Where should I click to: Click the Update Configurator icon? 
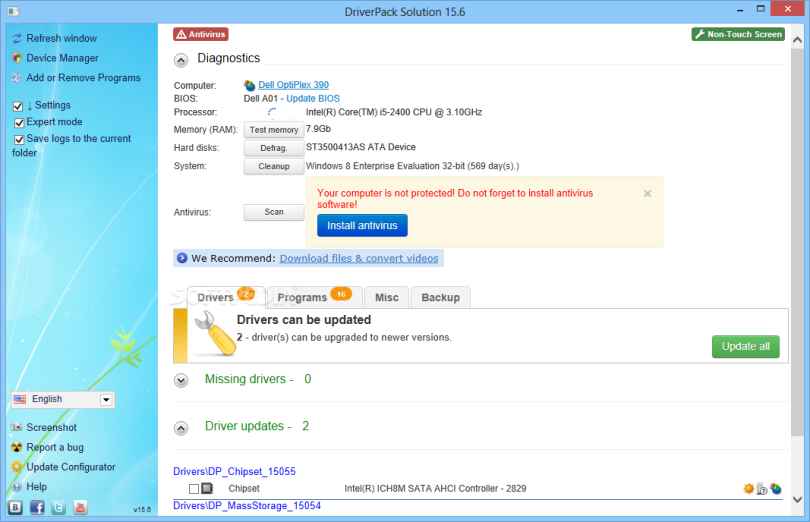point(17,467)
